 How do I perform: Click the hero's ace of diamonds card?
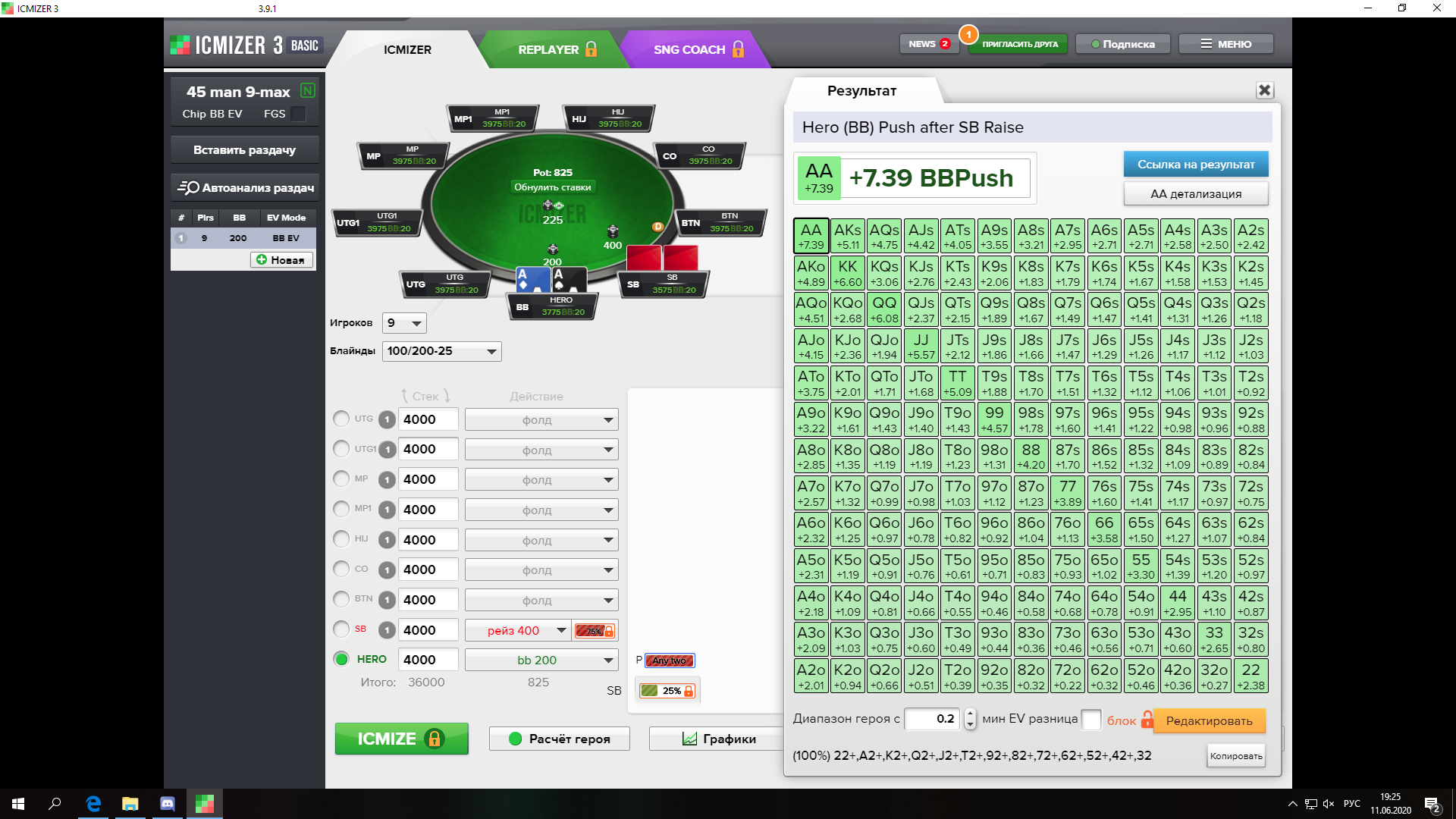coord(533,279)
